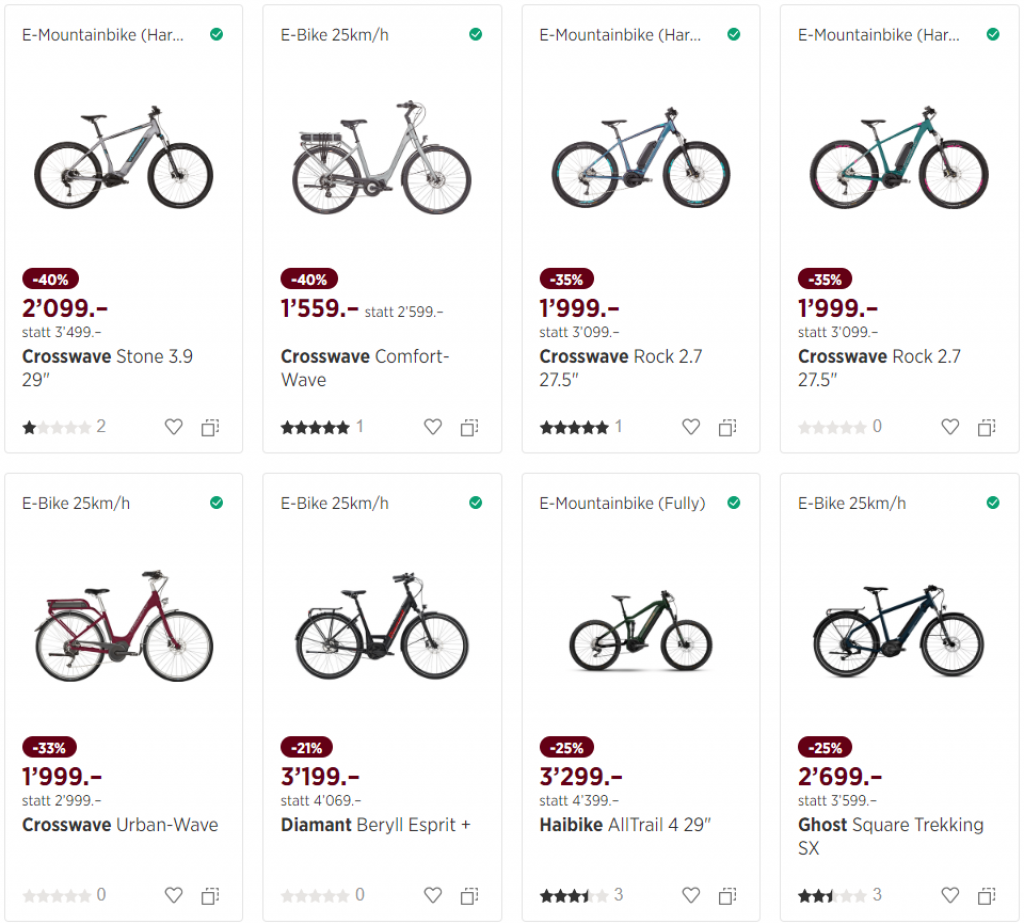Click five-star rating of Crosswave Comfort-Wave
Screen dimensions: 1024x924
(315, 427)
